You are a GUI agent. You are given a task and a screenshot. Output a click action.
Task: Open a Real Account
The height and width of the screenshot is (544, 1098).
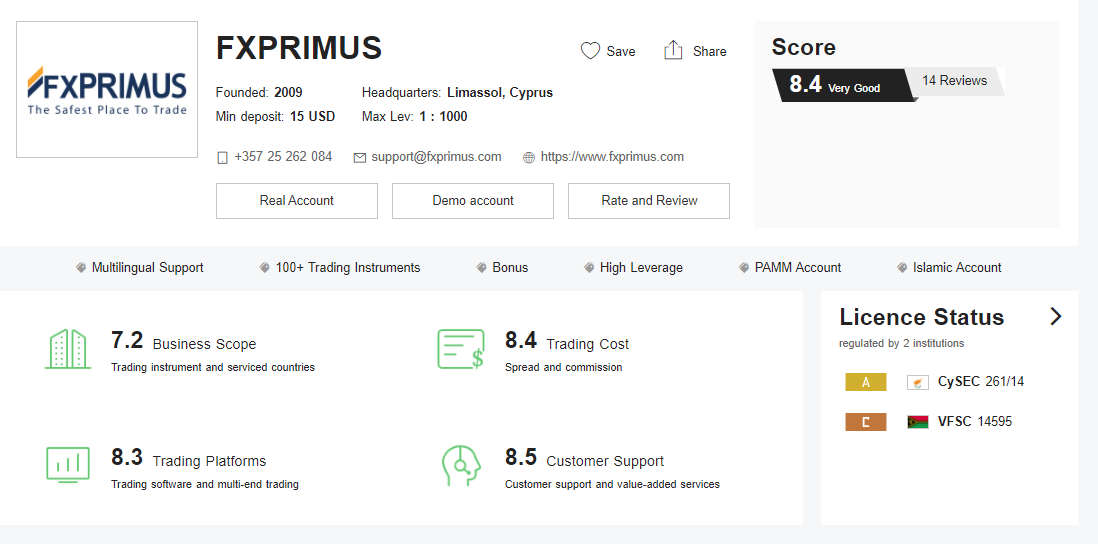coord(297,201)
